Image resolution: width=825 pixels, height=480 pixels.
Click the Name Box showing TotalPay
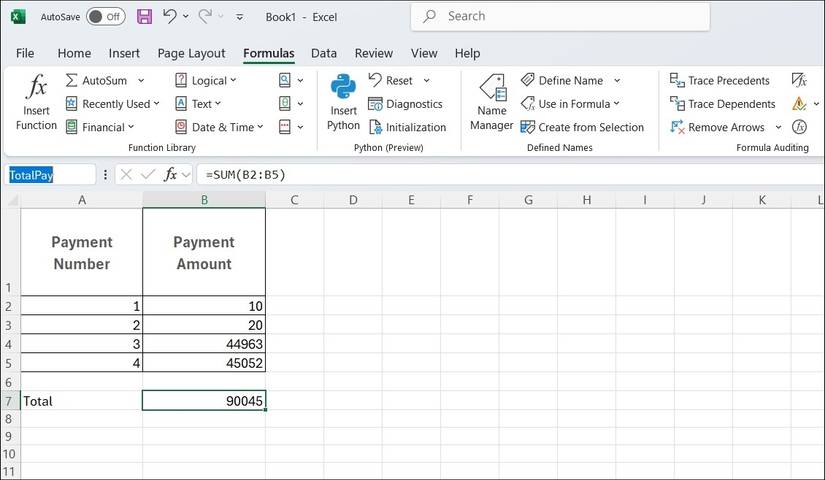[50, 174]
